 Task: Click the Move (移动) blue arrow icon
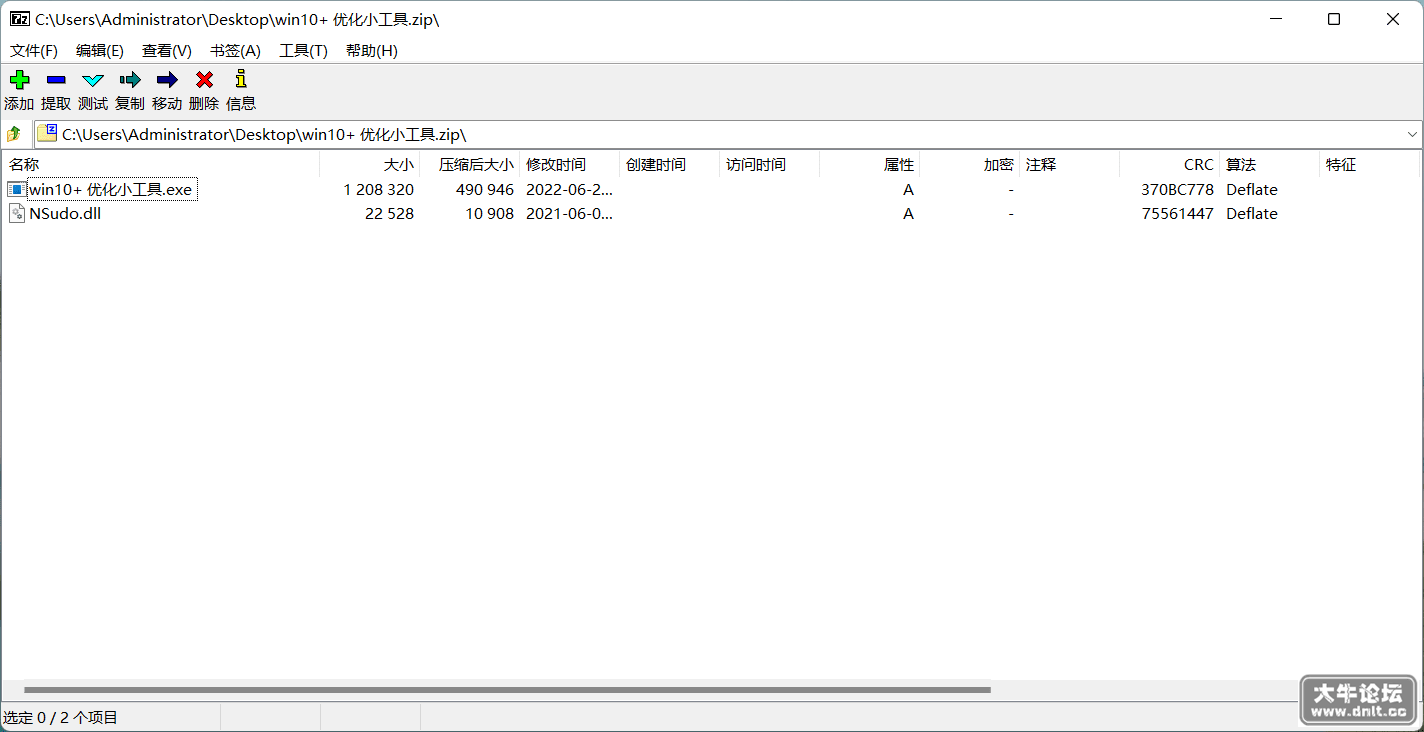click(167, 80)
